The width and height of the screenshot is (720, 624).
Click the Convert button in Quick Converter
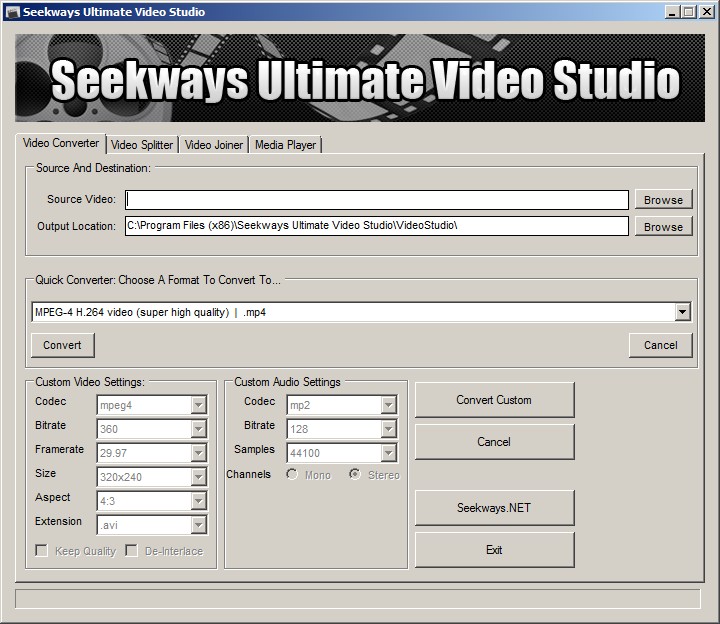pos(62,345)
